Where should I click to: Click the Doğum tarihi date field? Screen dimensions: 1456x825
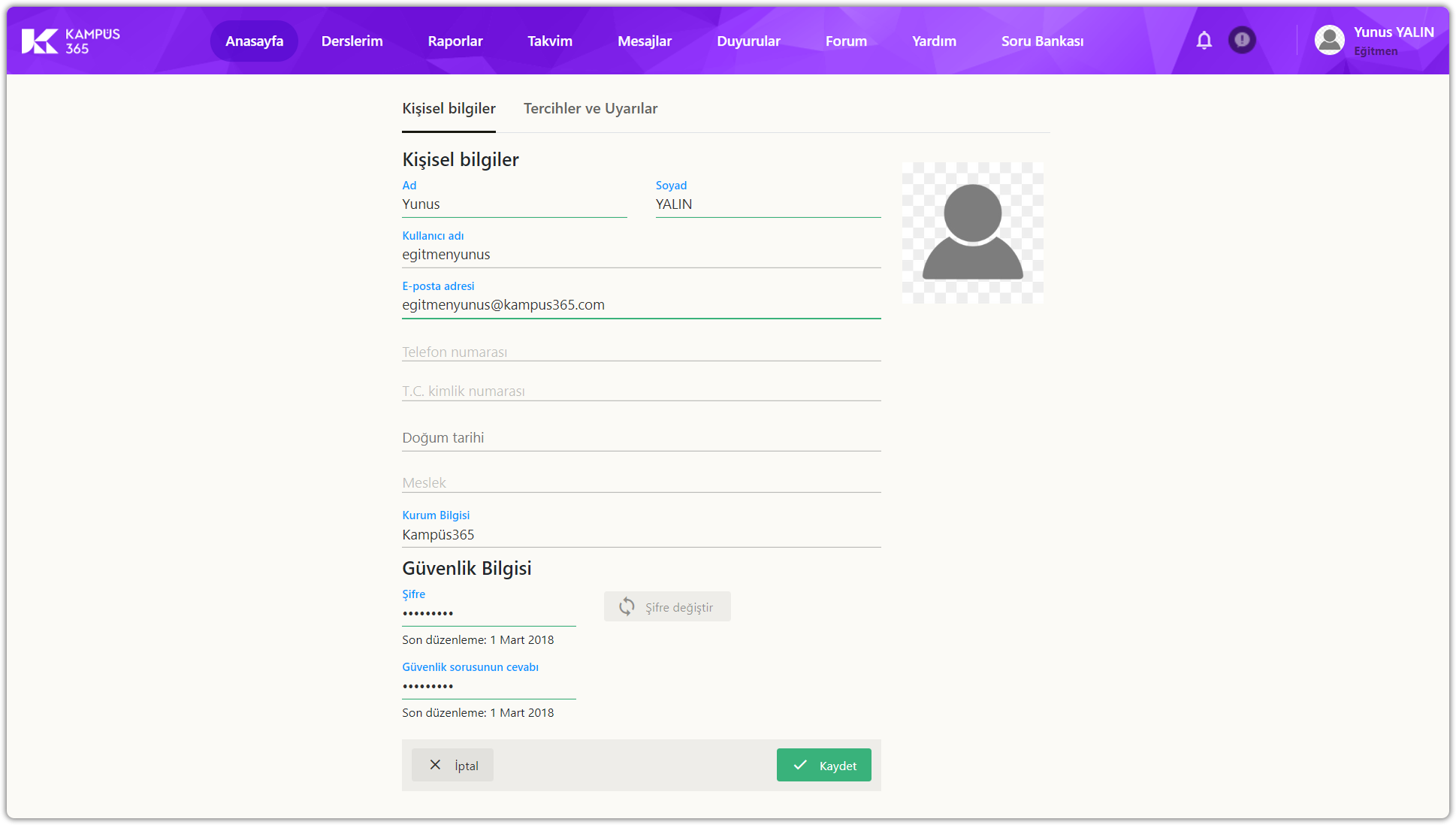click(x=640, y=438)
